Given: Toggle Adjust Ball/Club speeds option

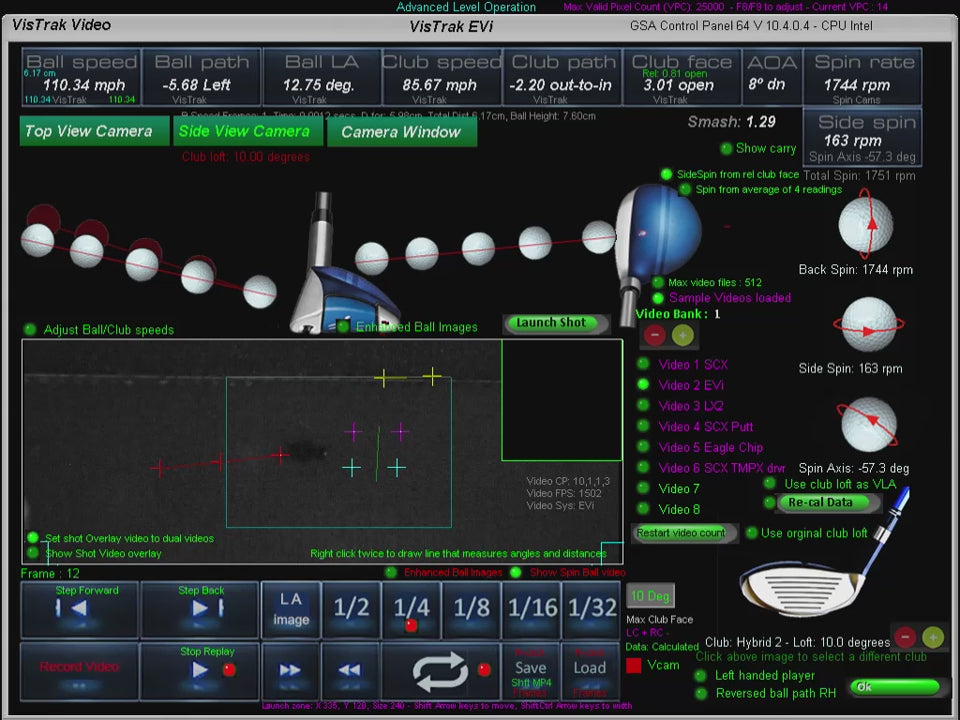Looking at the screenshot, I should (29, 329).
